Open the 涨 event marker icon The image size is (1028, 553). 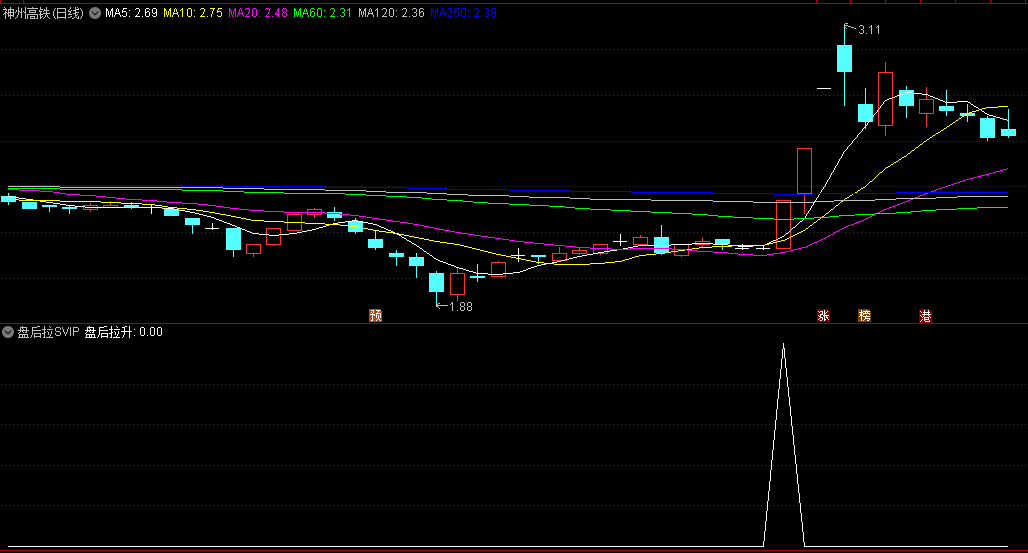click(823, 316)
